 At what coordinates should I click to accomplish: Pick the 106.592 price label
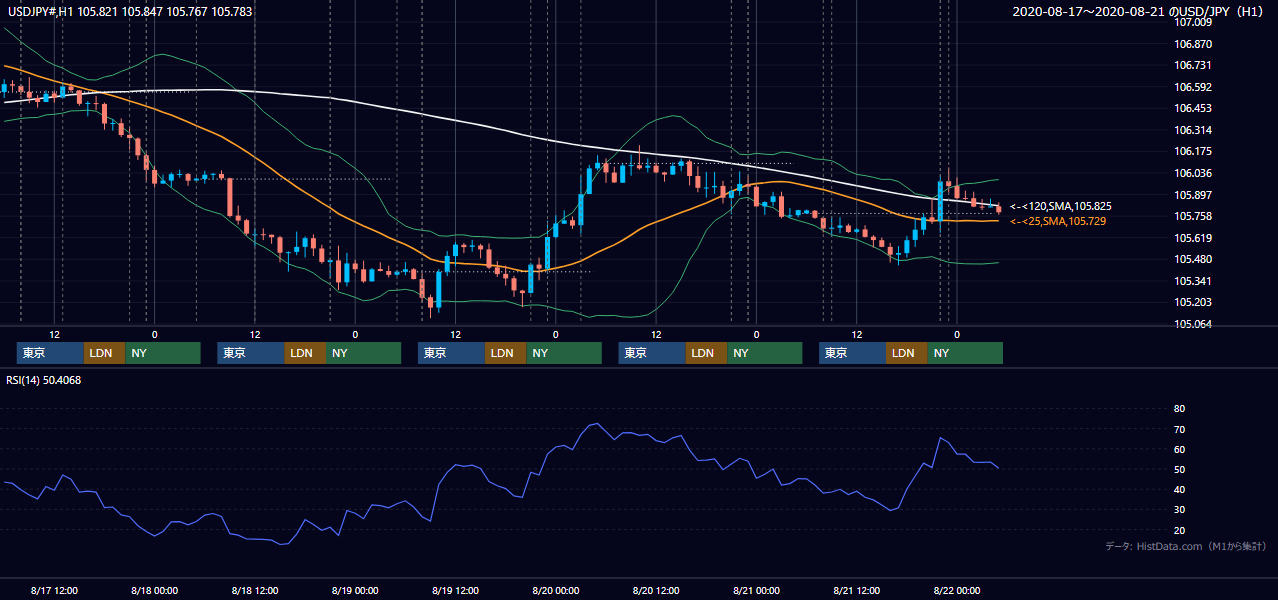[x=1193, y=87]
